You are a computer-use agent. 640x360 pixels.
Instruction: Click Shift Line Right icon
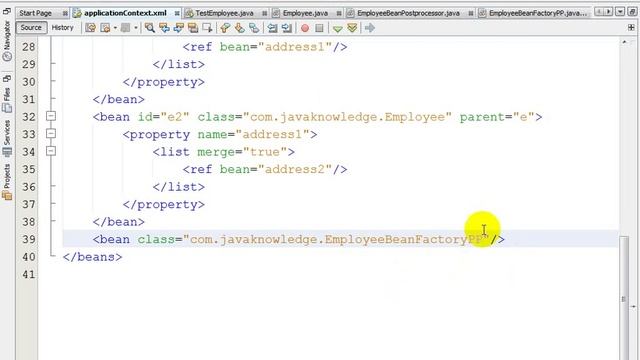coord(287,28)
